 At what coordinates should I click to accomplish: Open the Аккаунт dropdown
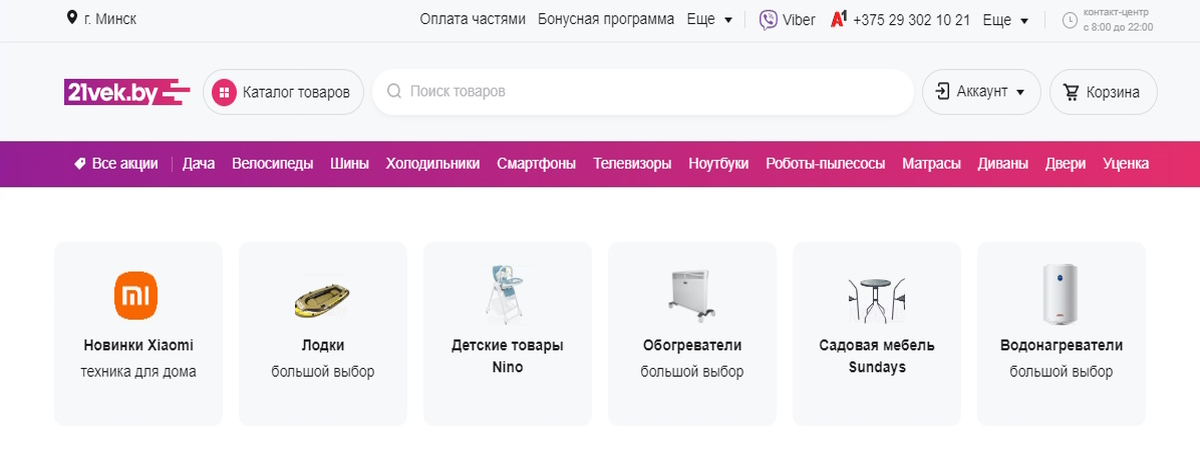(981, 92)
